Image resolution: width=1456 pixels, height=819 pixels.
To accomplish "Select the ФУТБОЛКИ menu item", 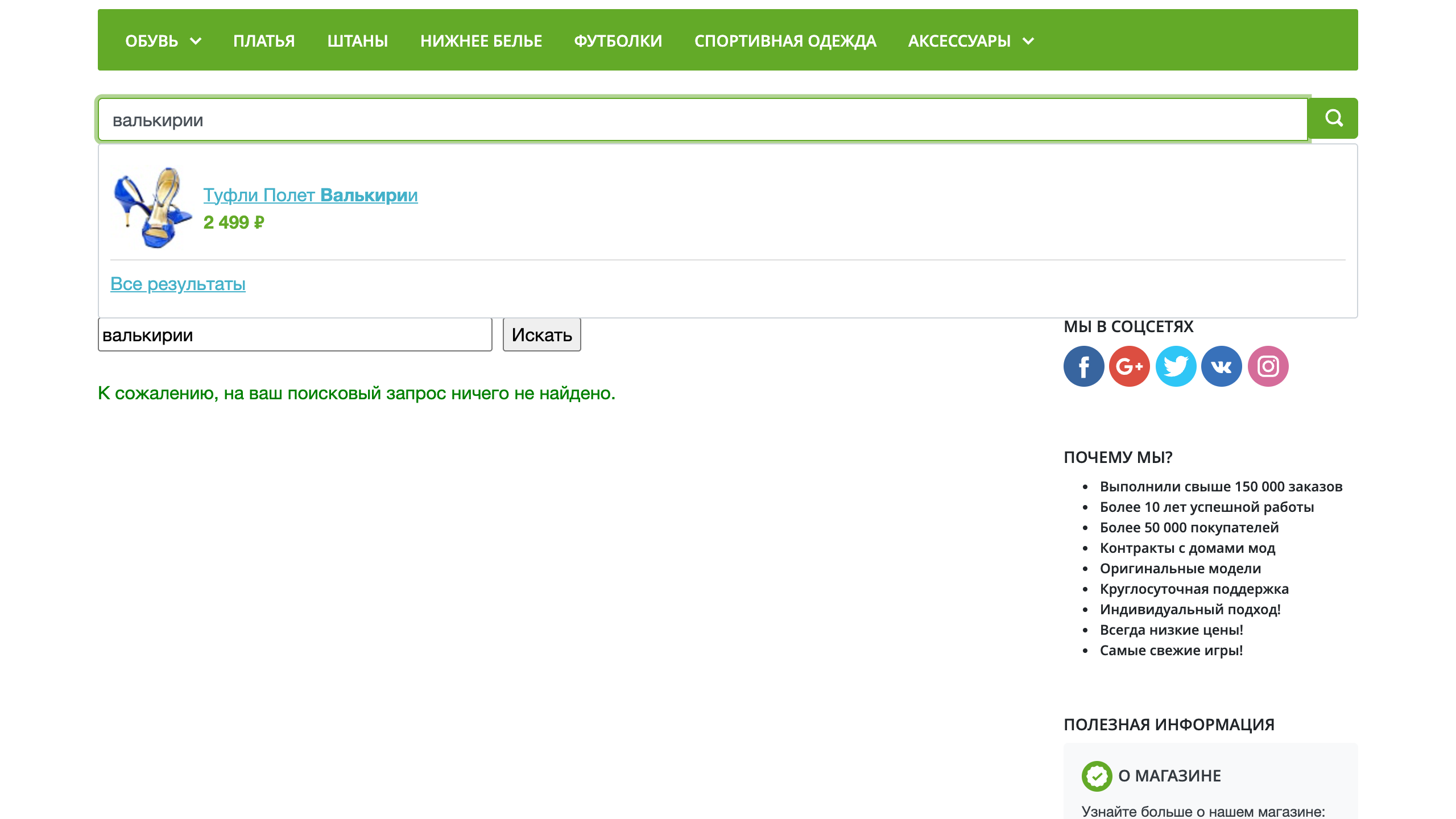I will coord(618,41).
